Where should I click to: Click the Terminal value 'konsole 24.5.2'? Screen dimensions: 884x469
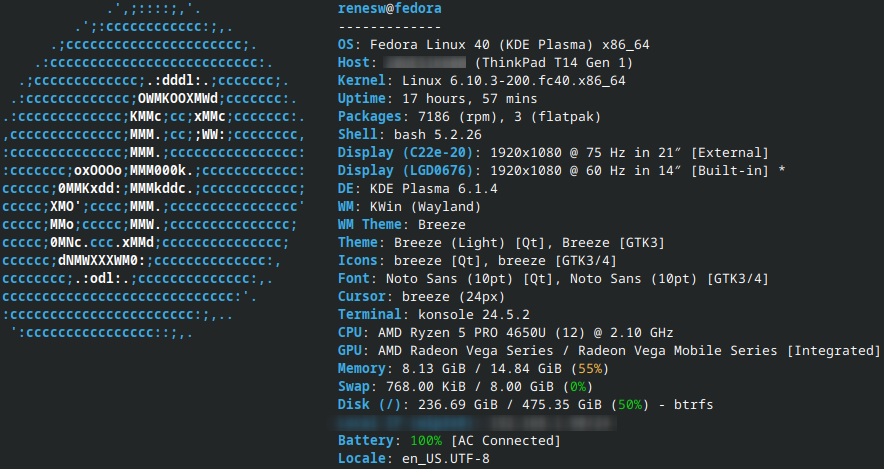click(x=474, y=315)
